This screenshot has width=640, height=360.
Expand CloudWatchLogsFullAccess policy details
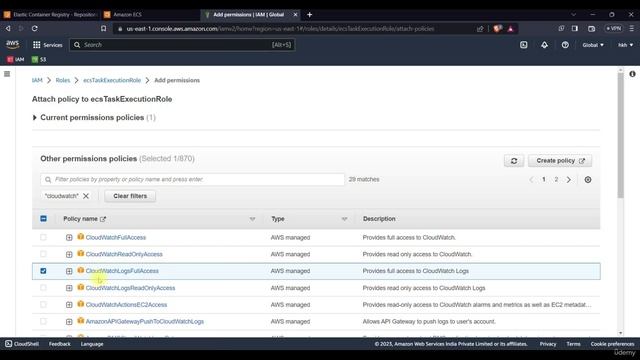click(69, 271)
